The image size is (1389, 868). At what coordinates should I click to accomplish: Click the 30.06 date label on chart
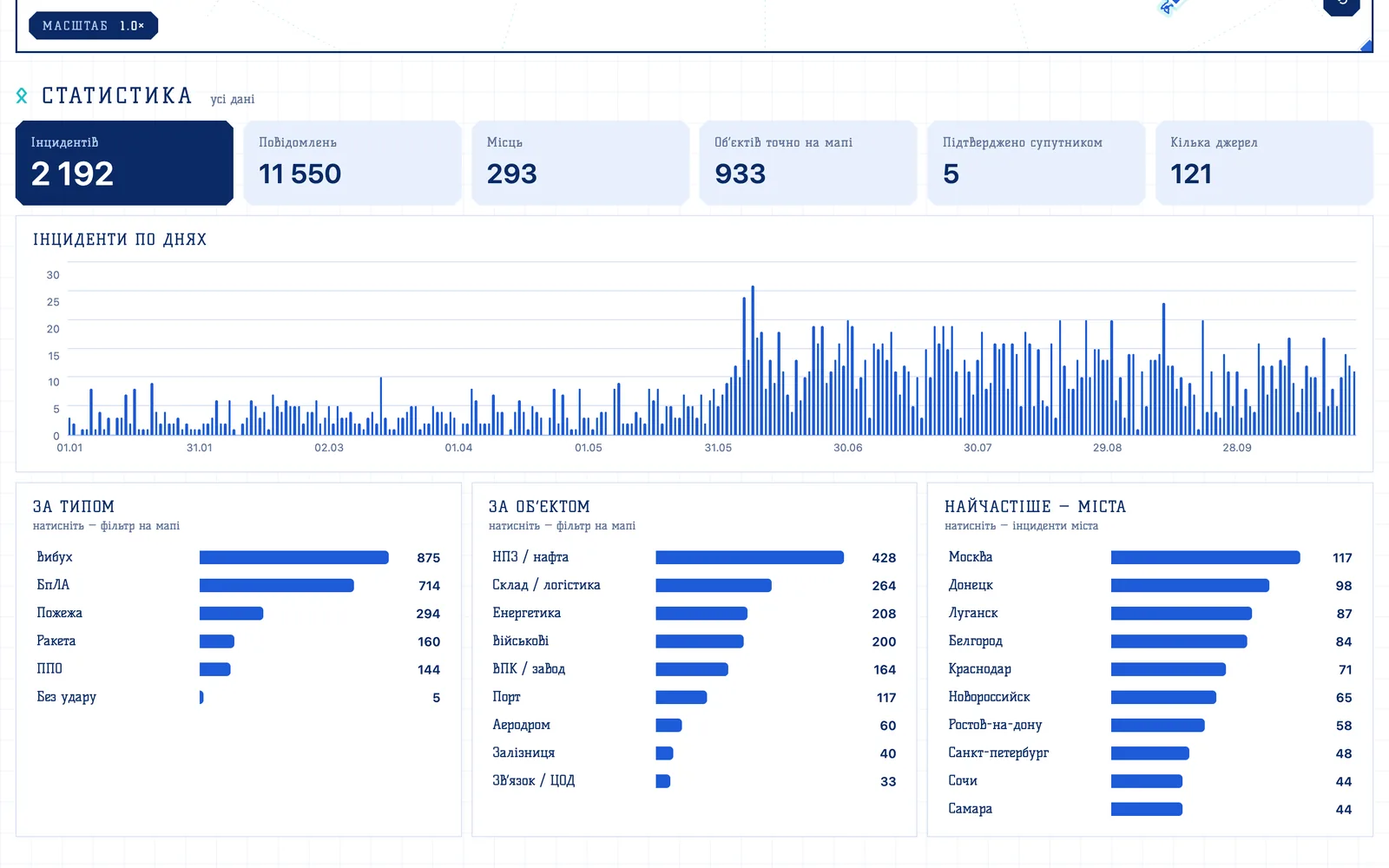848,448
